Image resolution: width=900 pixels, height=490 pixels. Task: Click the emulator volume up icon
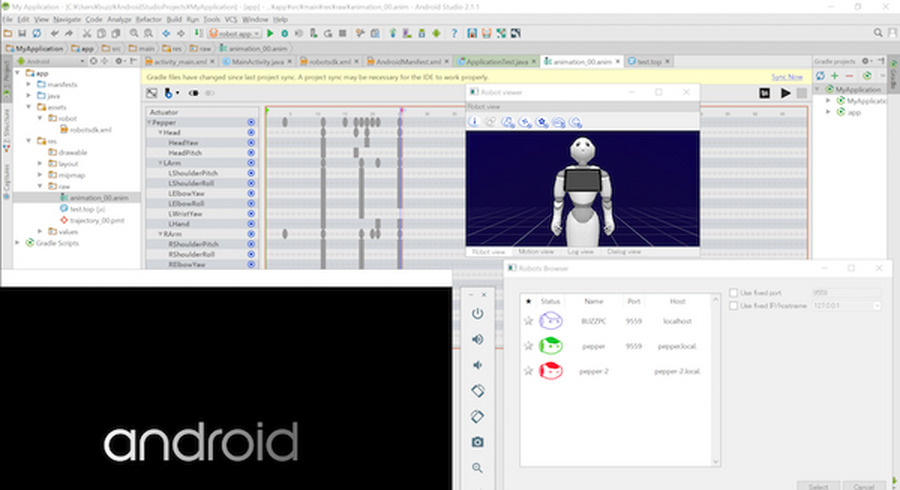click(x=478, y=339)
